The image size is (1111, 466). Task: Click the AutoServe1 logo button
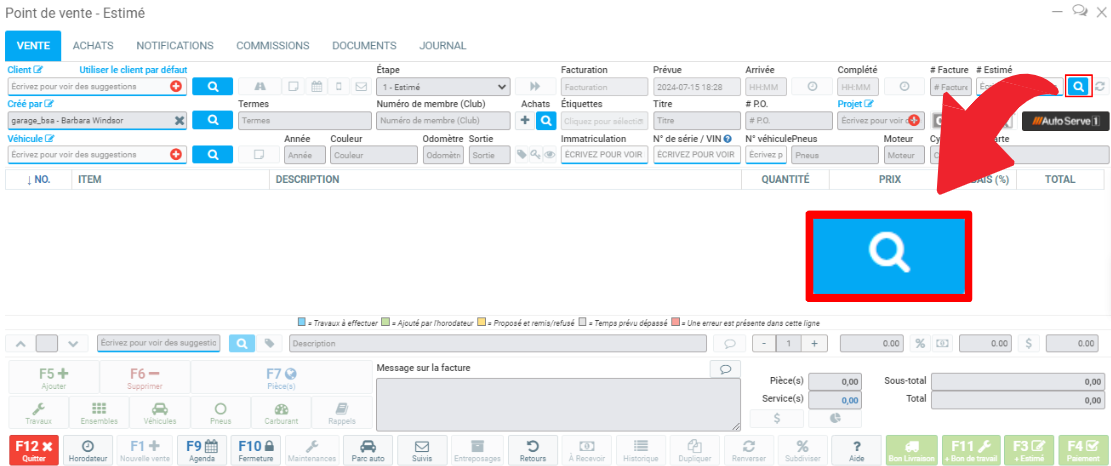(1065, 121)
